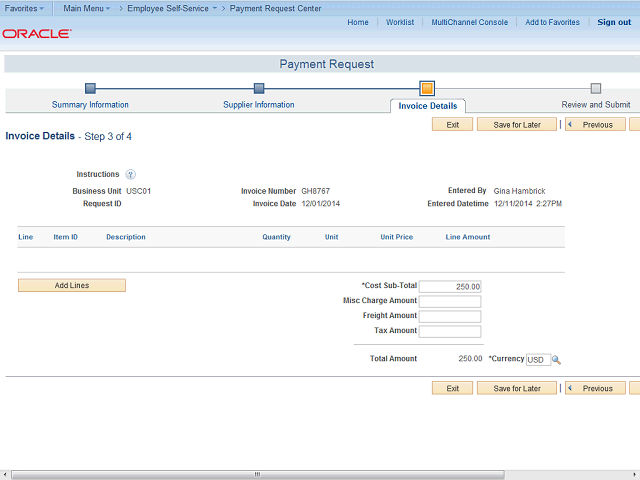Click the Line Amount column header

click(468, 237)
